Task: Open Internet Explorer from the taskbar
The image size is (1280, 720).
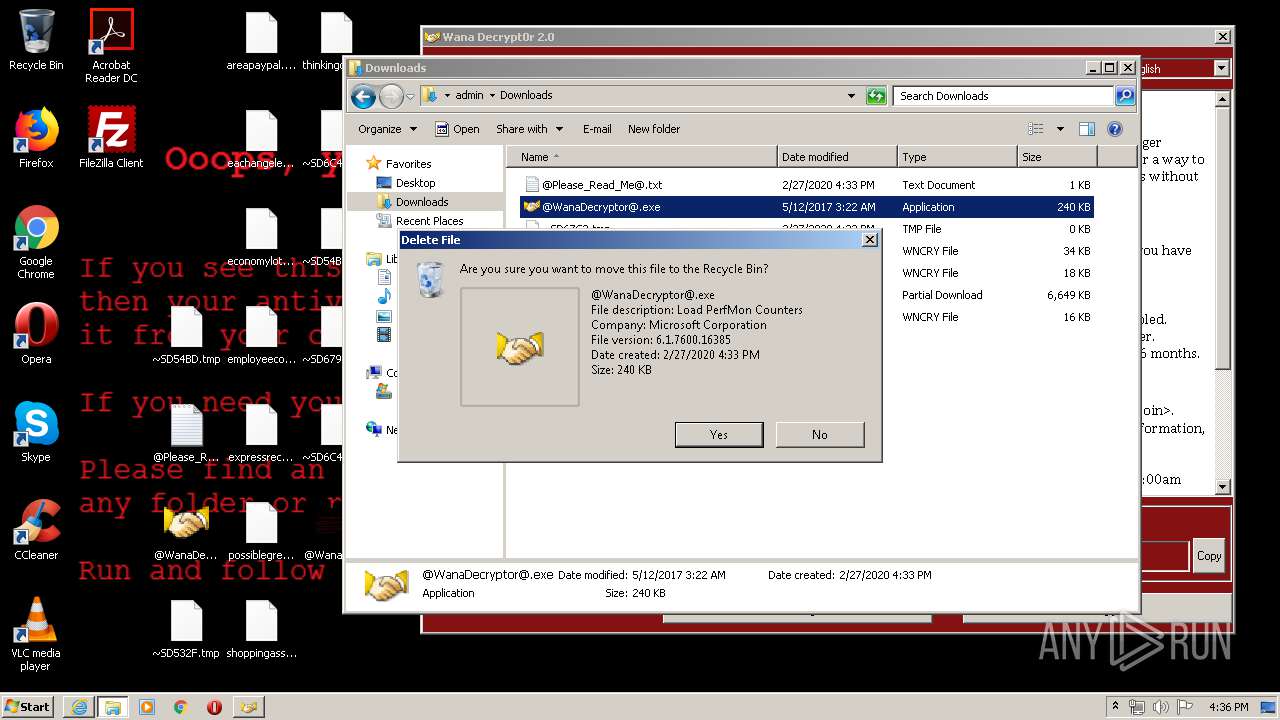Action: 79,707
